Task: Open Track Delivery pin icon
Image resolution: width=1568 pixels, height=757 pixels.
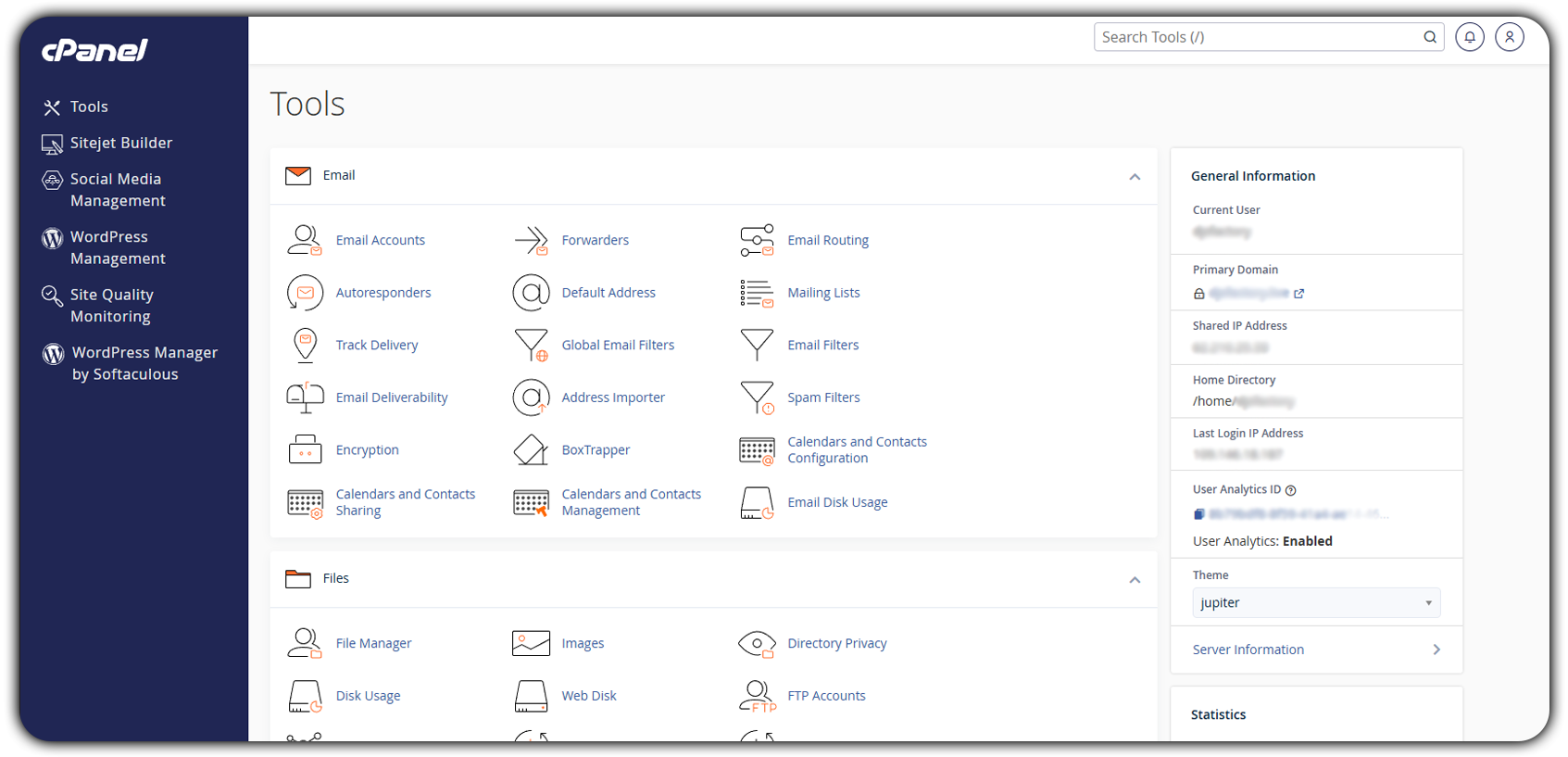Action: [305, 345]
